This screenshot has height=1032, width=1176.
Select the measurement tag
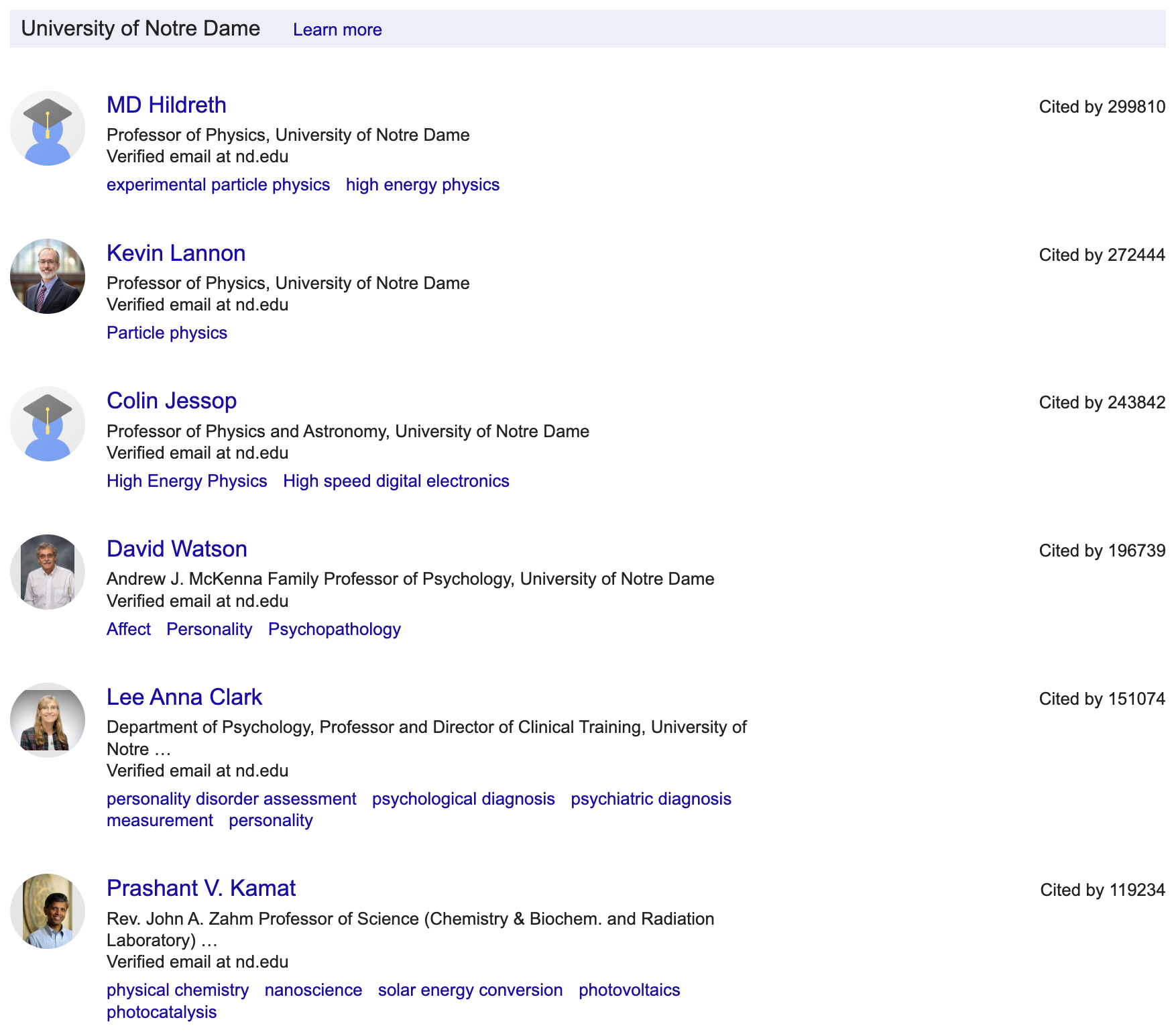tap(160, 820)
